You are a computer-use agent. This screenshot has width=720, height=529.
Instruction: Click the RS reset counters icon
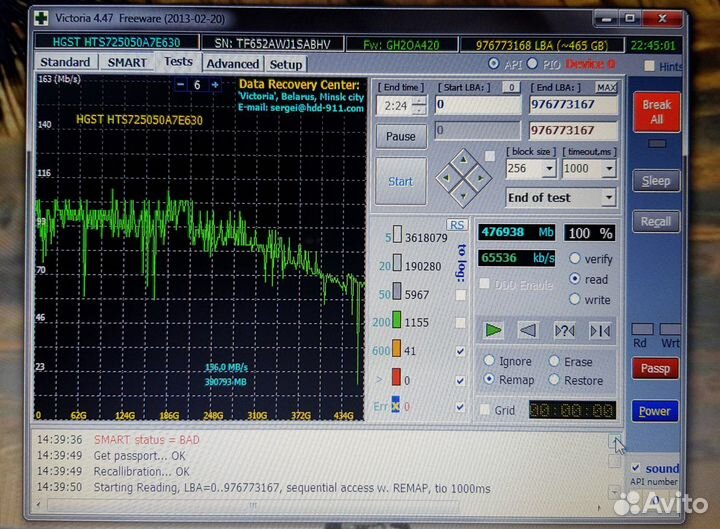(x=457, y=225)
